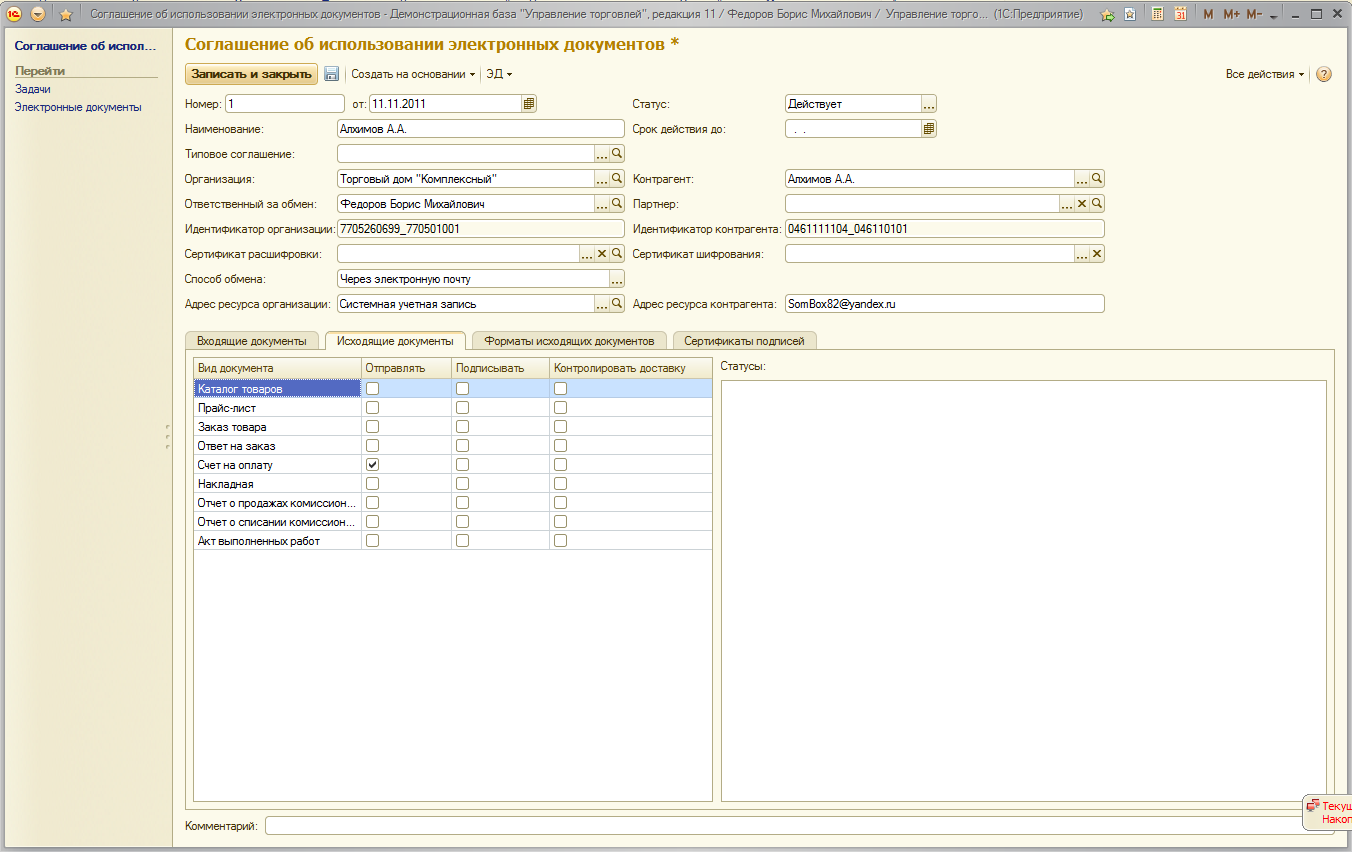Click the magnifier icon for Организация
The image size is (1352, 852).
(x=617, y=179)
